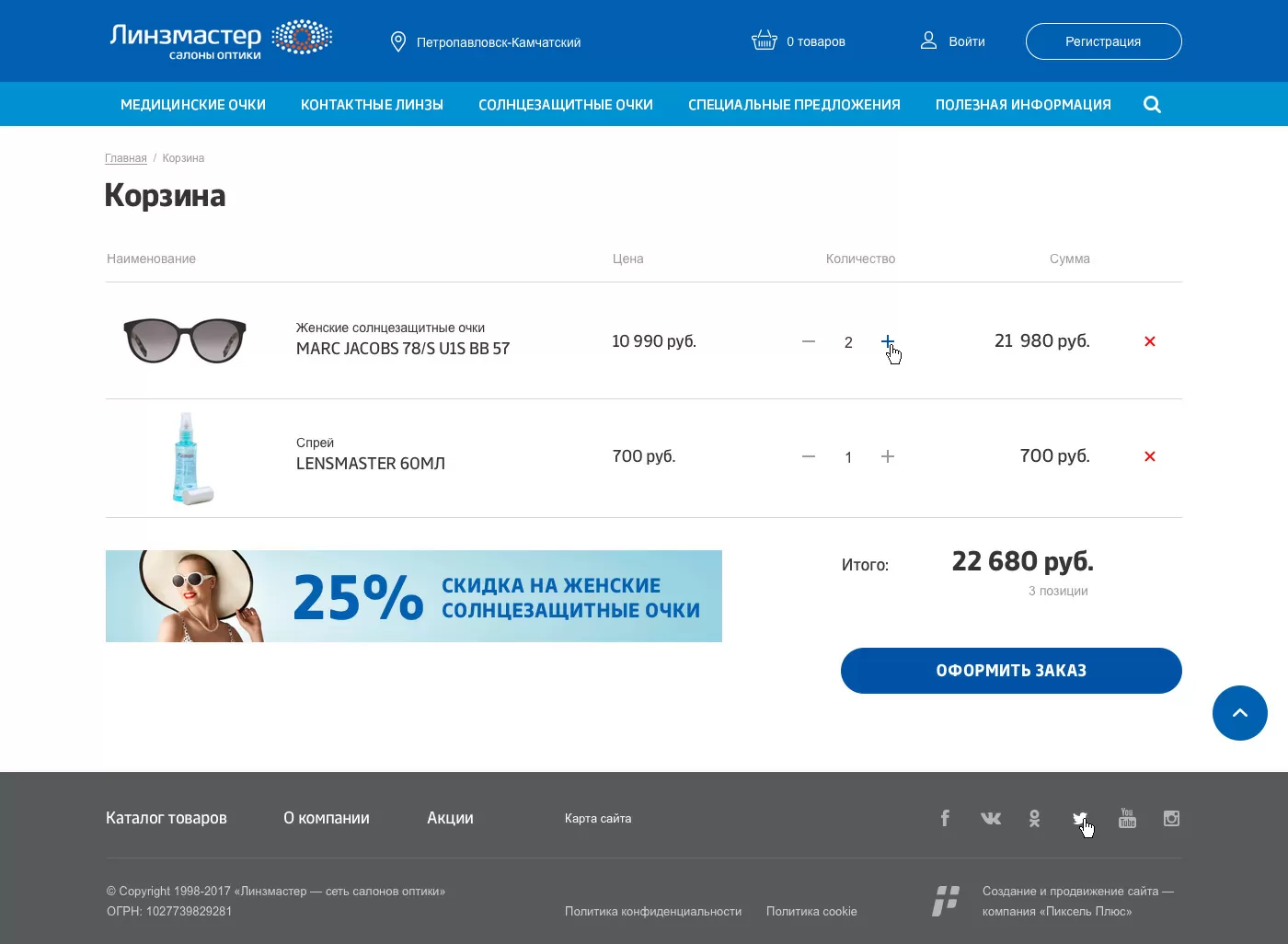Click the VK icon
The height and width of the screenshot is (944, 1288).
coord(991,818)
